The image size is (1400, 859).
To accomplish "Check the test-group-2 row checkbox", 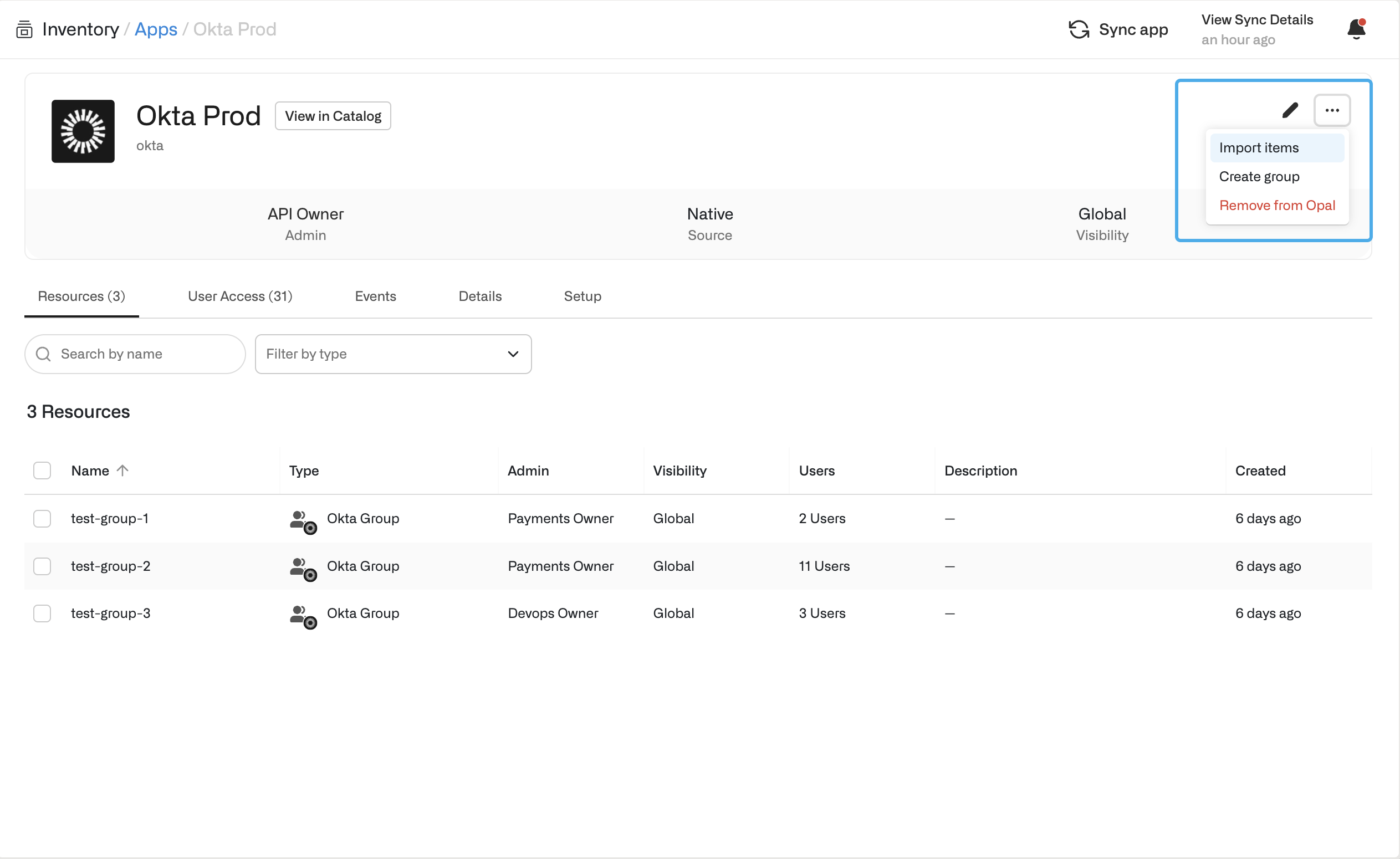I will point(42,566).
